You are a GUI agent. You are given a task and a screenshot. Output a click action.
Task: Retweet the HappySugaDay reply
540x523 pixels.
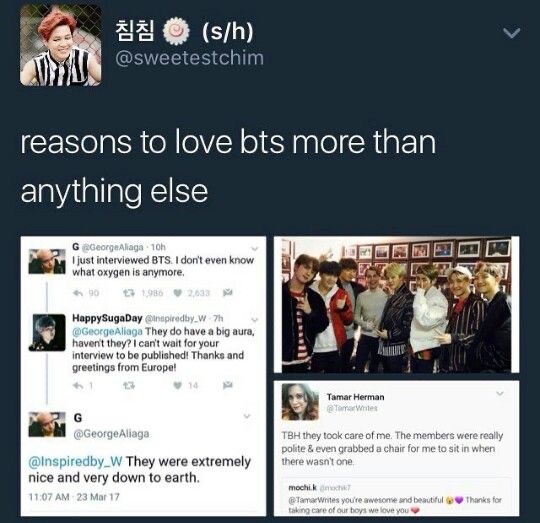pyautogui.click(x=129, y=385)
